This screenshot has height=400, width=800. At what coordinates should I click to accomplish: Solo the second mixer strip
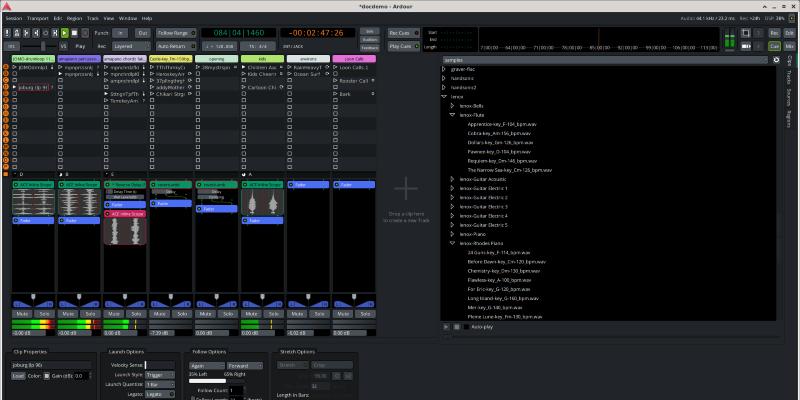pyautogui.click(x=88, y=313)
